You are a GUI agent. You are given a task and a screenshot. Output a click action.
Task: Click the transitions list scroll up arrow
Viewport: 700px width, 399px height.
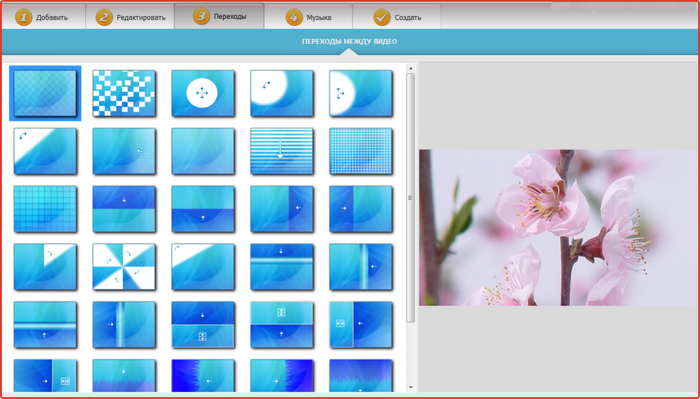click(x=411, y=68)
